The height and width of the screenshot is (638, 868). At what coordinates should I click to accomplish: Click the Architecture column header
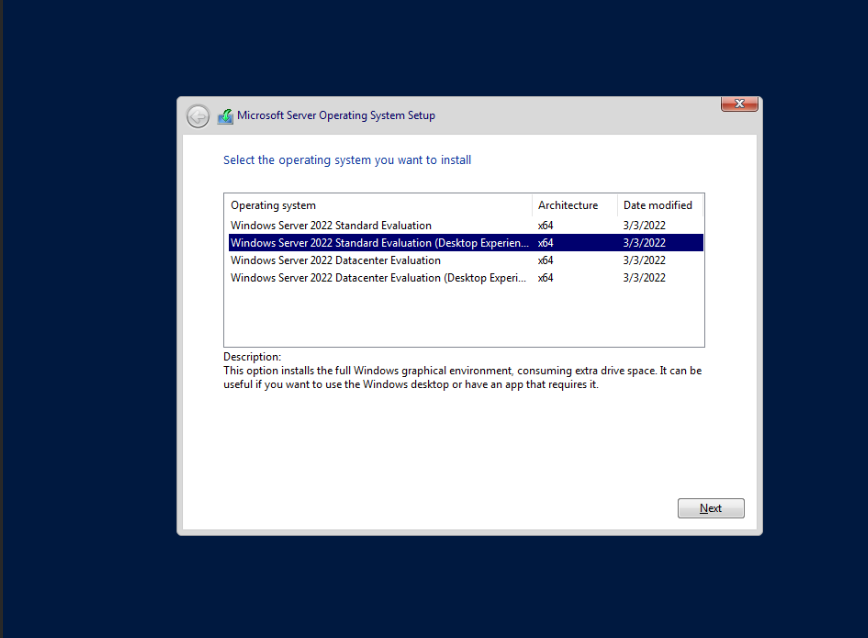[x=568, y=205]
